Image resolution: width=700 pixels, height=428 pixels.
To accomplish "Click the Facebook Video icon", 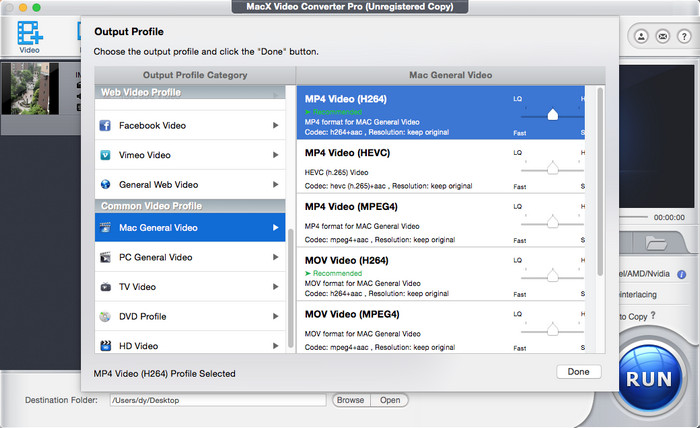I will click(x=105, y=125).
